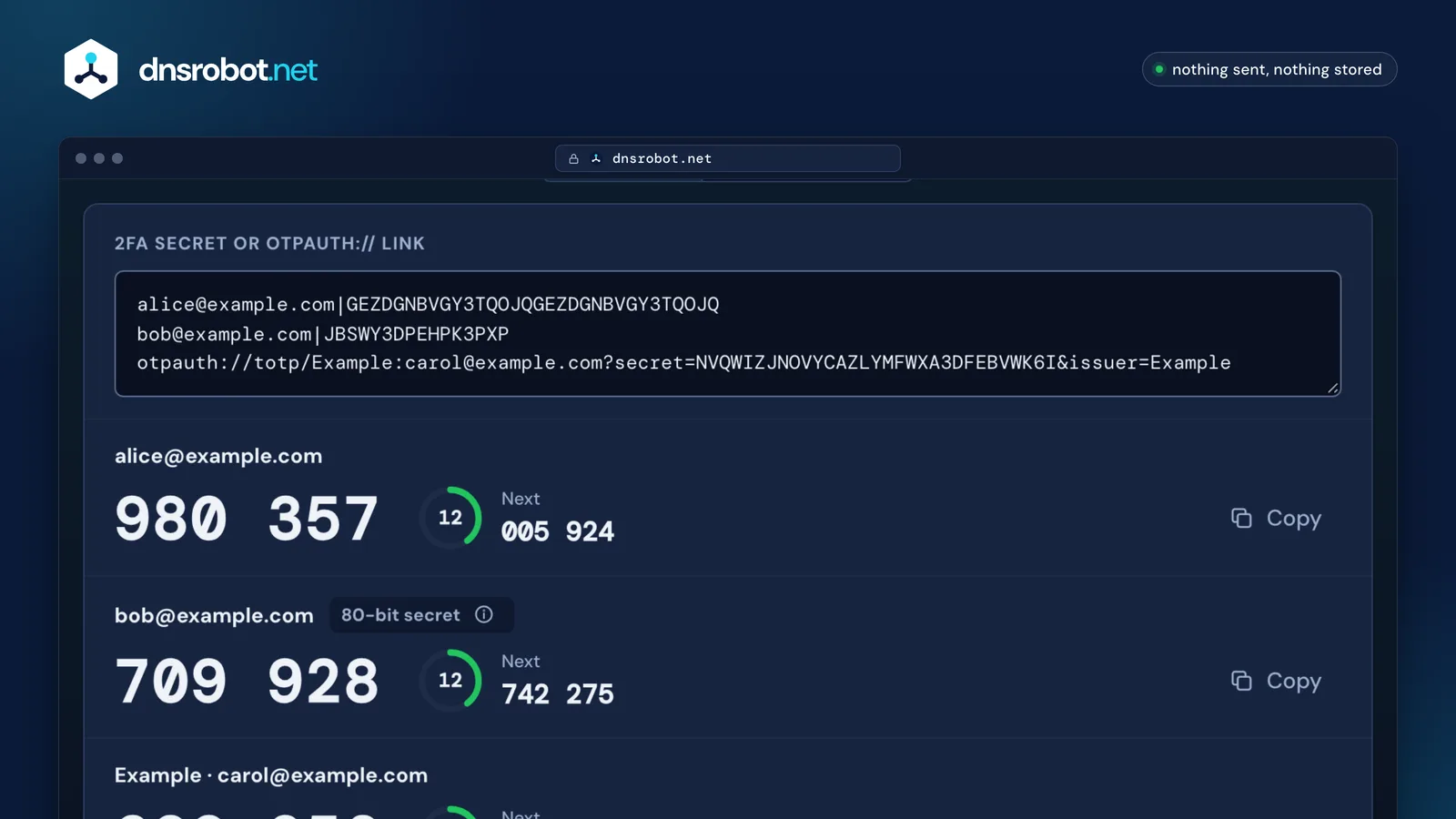Click the dnsrobot.net address bar
The width and height of the screenshot is (1456, 819).
coord(728,158)
